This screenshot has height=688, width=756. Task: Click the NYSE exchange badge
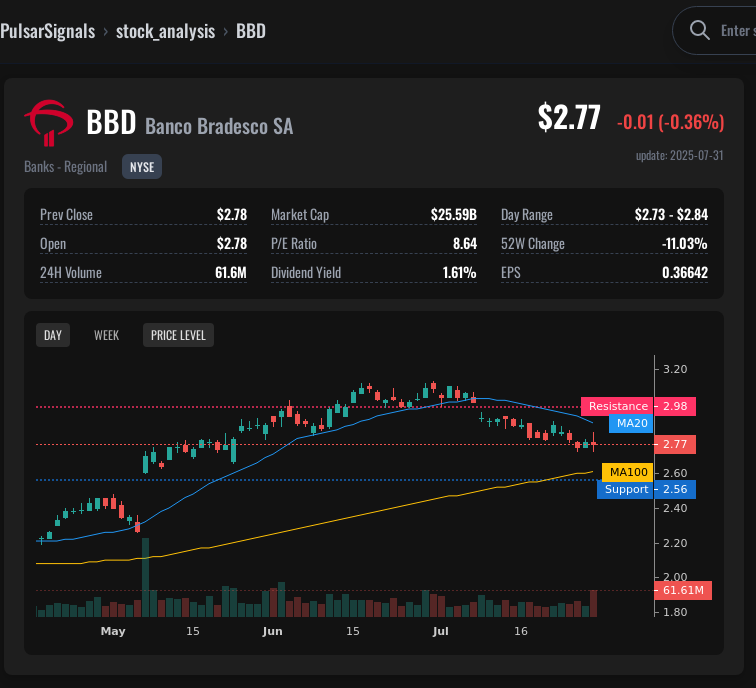pos(142,167)
